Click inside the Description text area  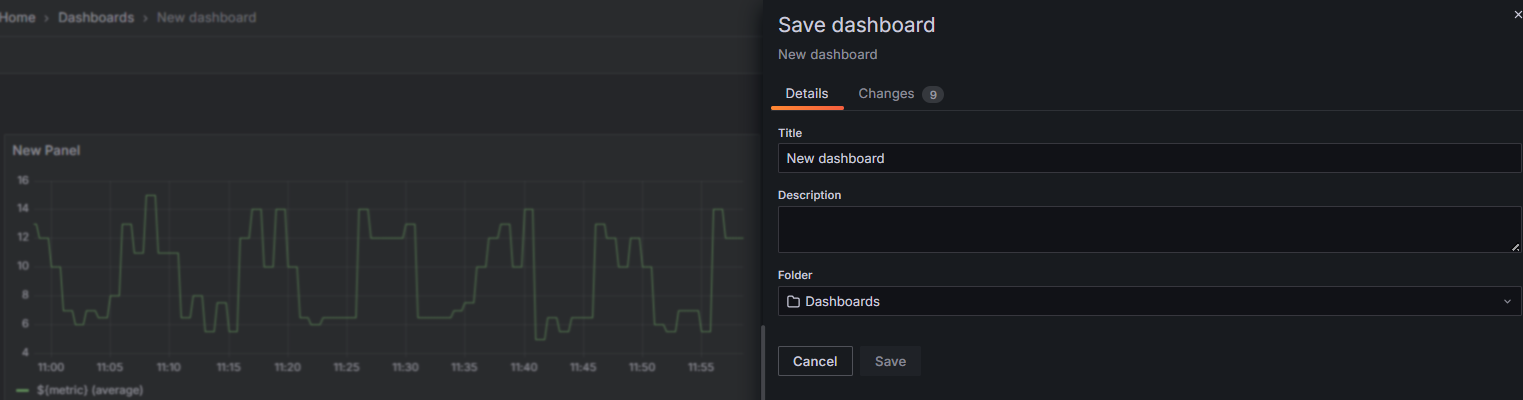(1148, 229)
